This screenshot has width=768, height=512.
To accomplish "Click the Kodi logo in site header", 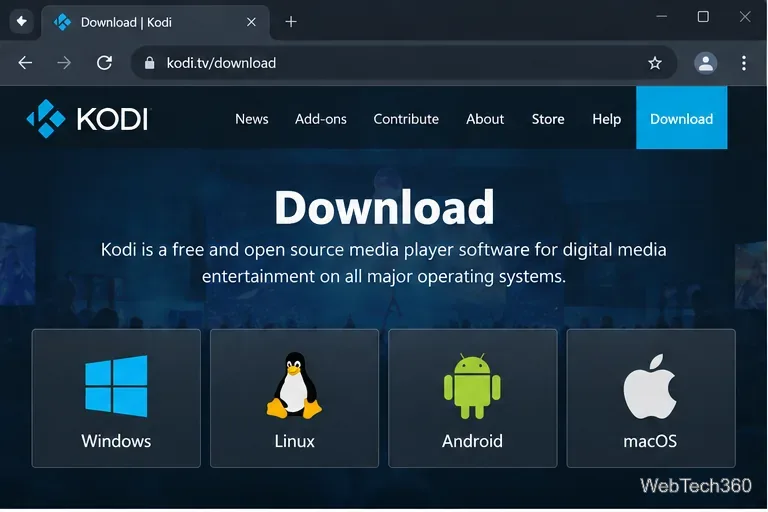I will tap(88, 119).
